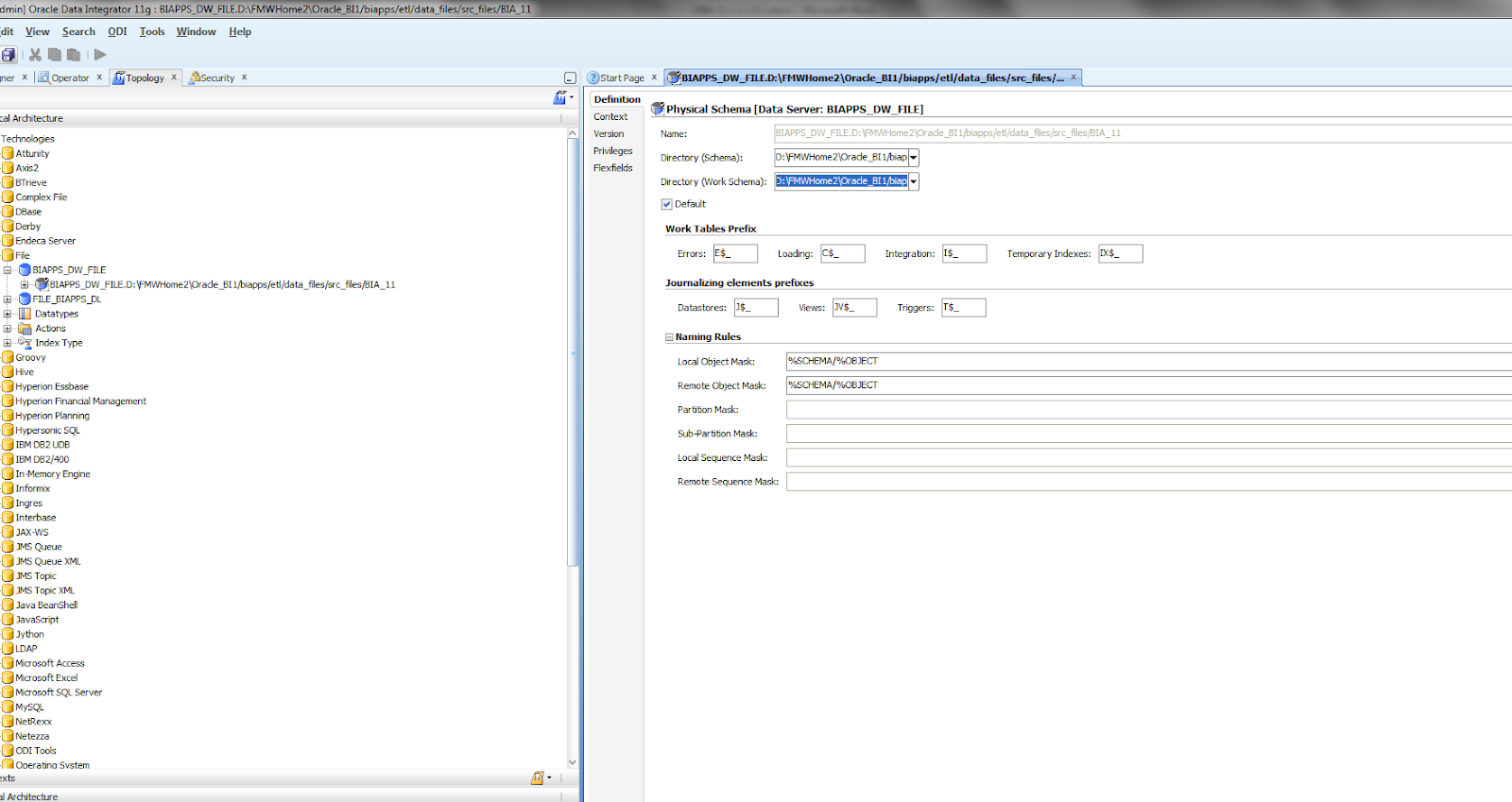Screen dimensions: 1512x802
Task: Click the Operator tab's magnifier icon
Action: [x=43, y=78]
